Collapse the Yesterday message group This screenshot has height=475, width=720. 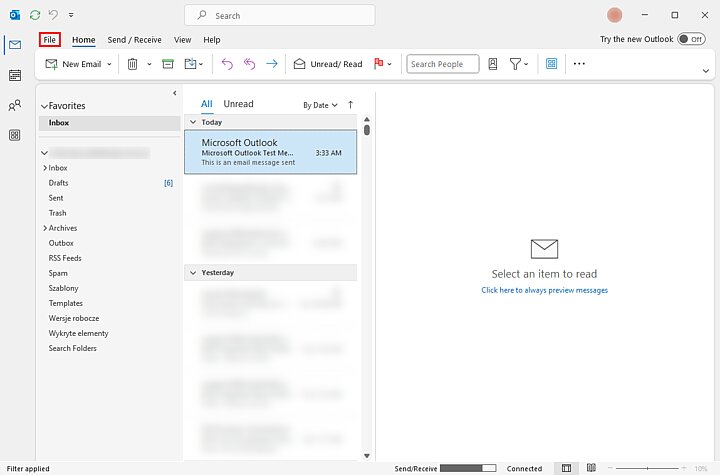pos(193,273)
